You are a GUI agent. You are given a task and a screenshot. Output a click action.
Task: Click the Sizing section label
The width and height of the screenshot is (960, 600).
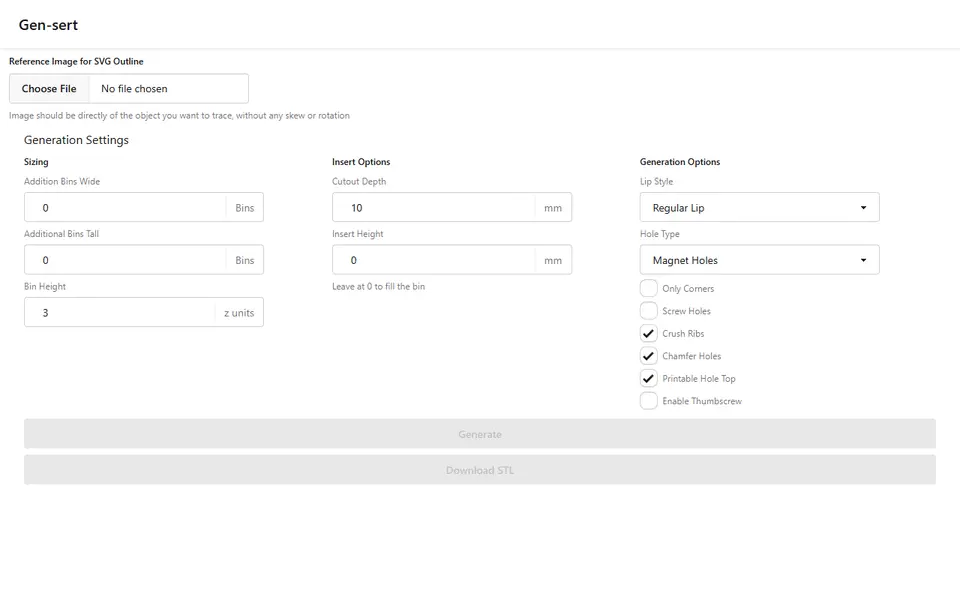pos(36,162)
